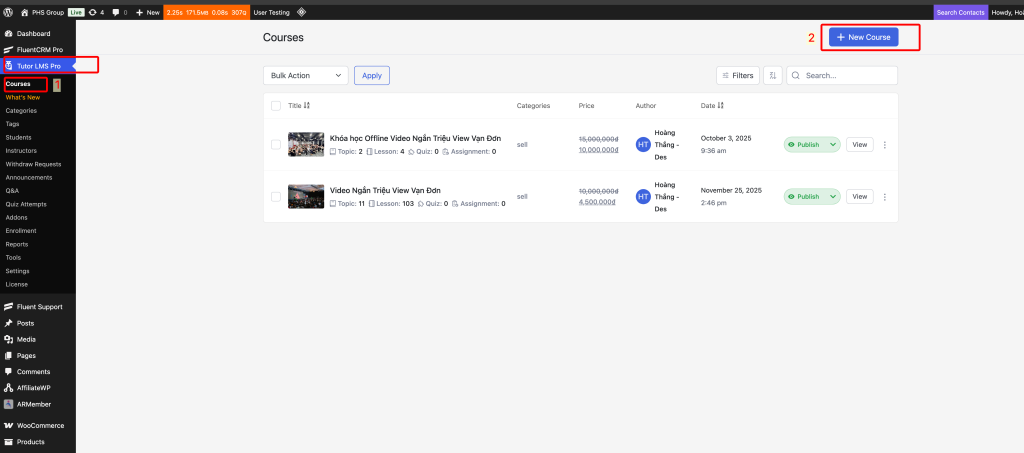
Task: Check the Khóa học Offline course checkbox
Action: point(276,144)
